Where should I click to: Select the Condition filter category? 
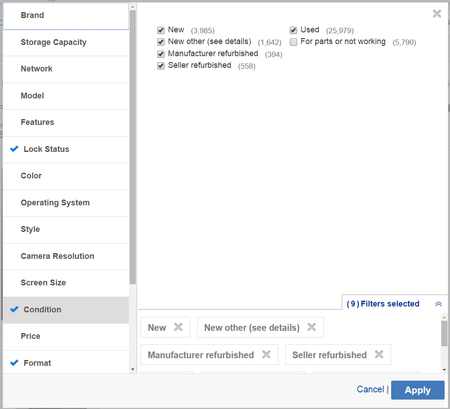click(x=66, y=310)
